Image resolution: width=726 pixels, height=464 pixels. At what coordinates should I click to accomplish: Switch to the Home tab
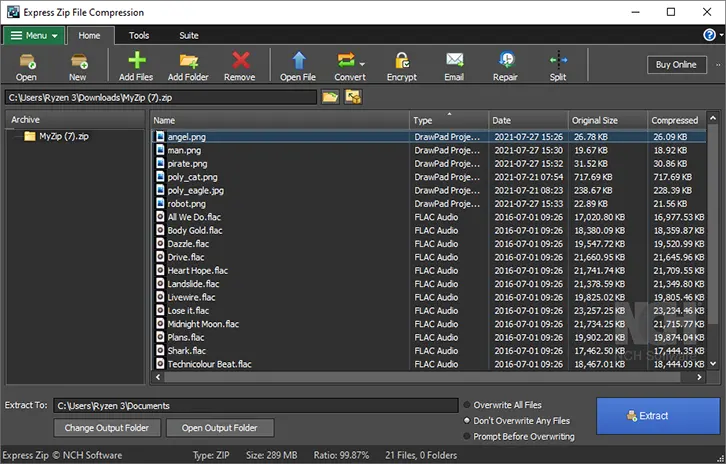tap(89, 36)
